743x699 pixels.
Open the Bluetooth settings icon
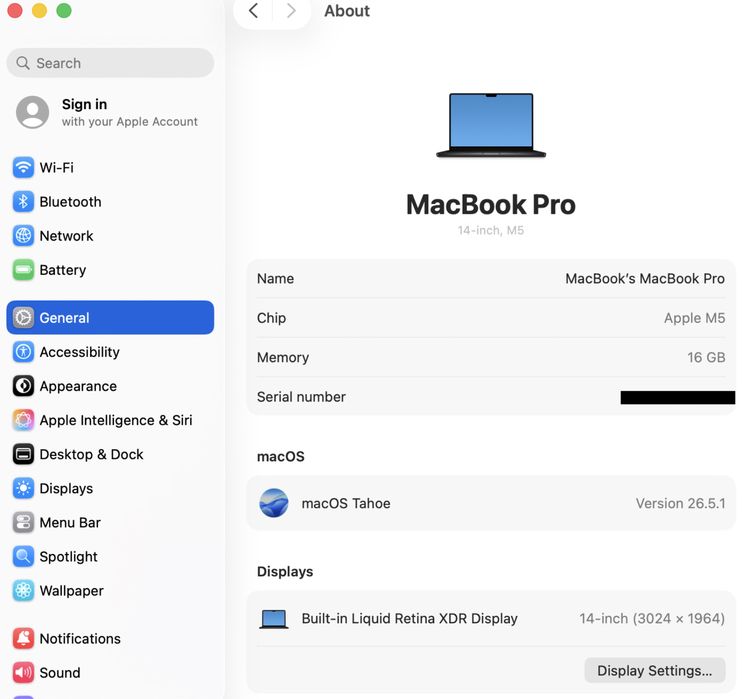pos(23,201)
